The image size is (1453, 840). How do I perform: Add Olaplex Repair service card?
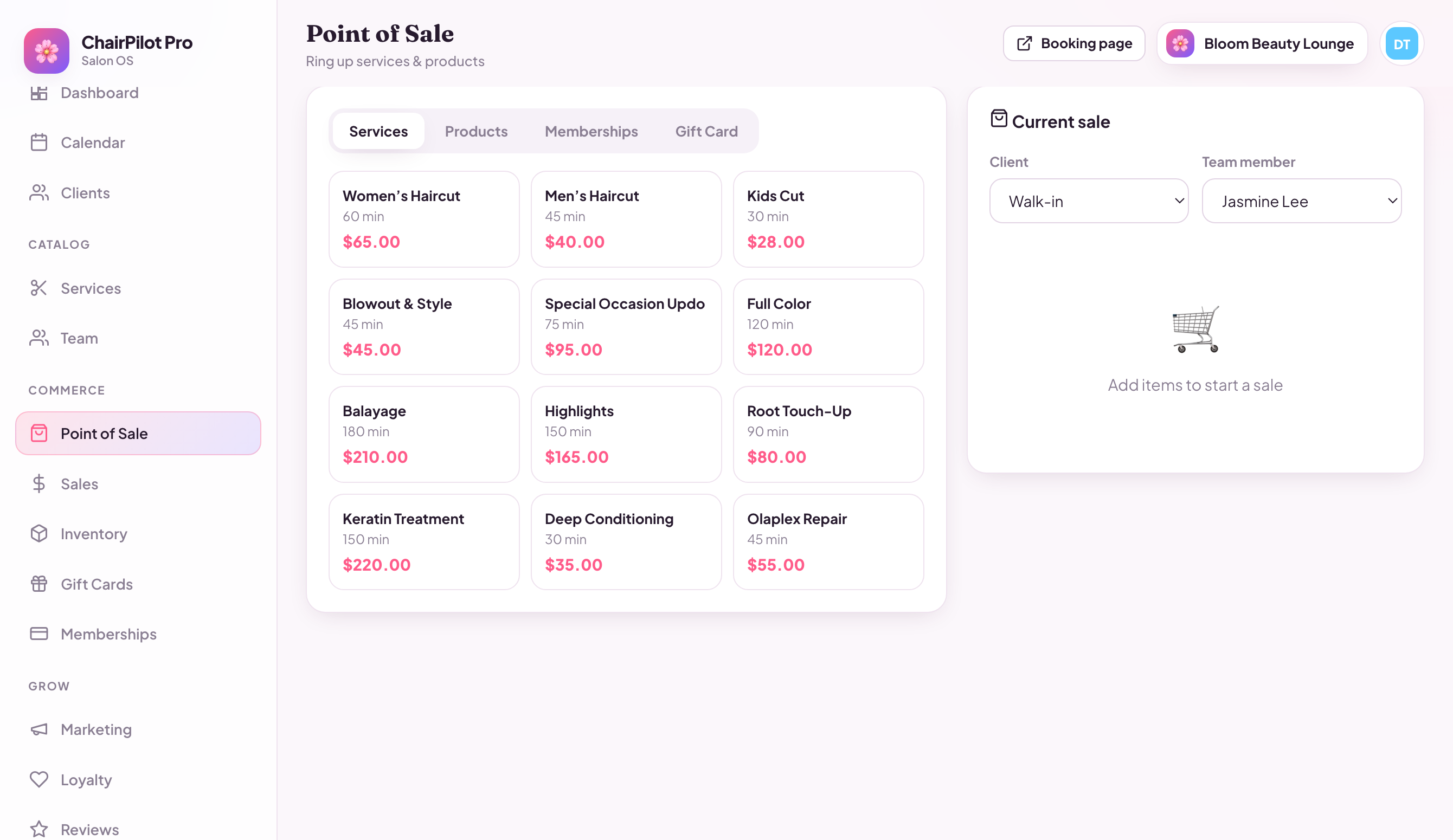[x=828, y=542]
